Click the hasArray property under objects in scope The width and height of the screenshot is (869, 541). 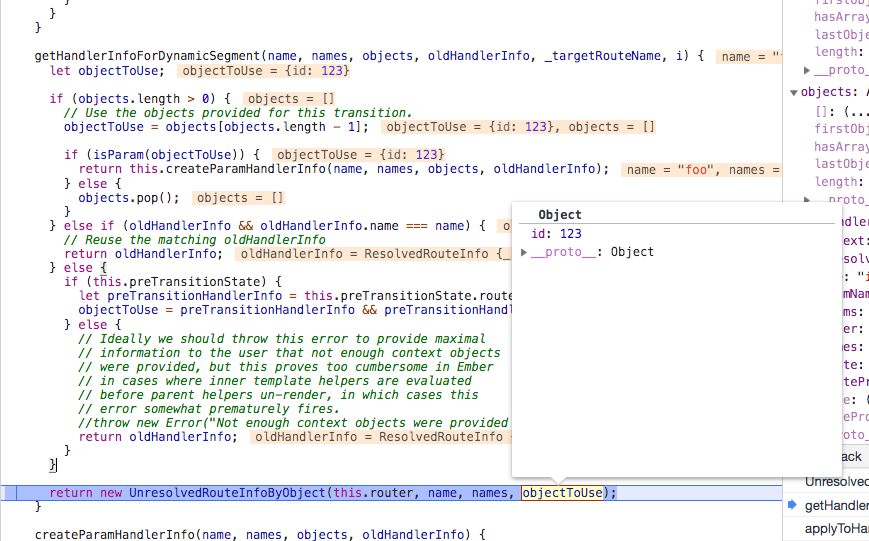click(x=841, y=146)
